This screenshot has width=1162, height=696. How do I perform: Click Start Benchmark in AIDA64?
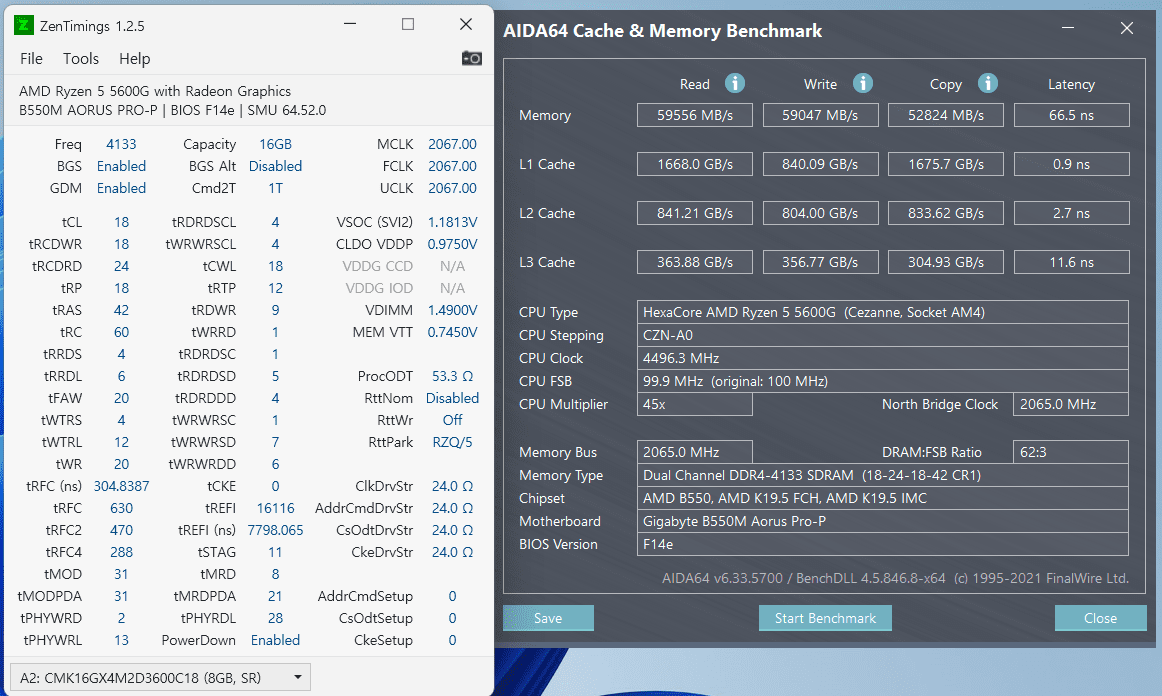coord(825,618)
